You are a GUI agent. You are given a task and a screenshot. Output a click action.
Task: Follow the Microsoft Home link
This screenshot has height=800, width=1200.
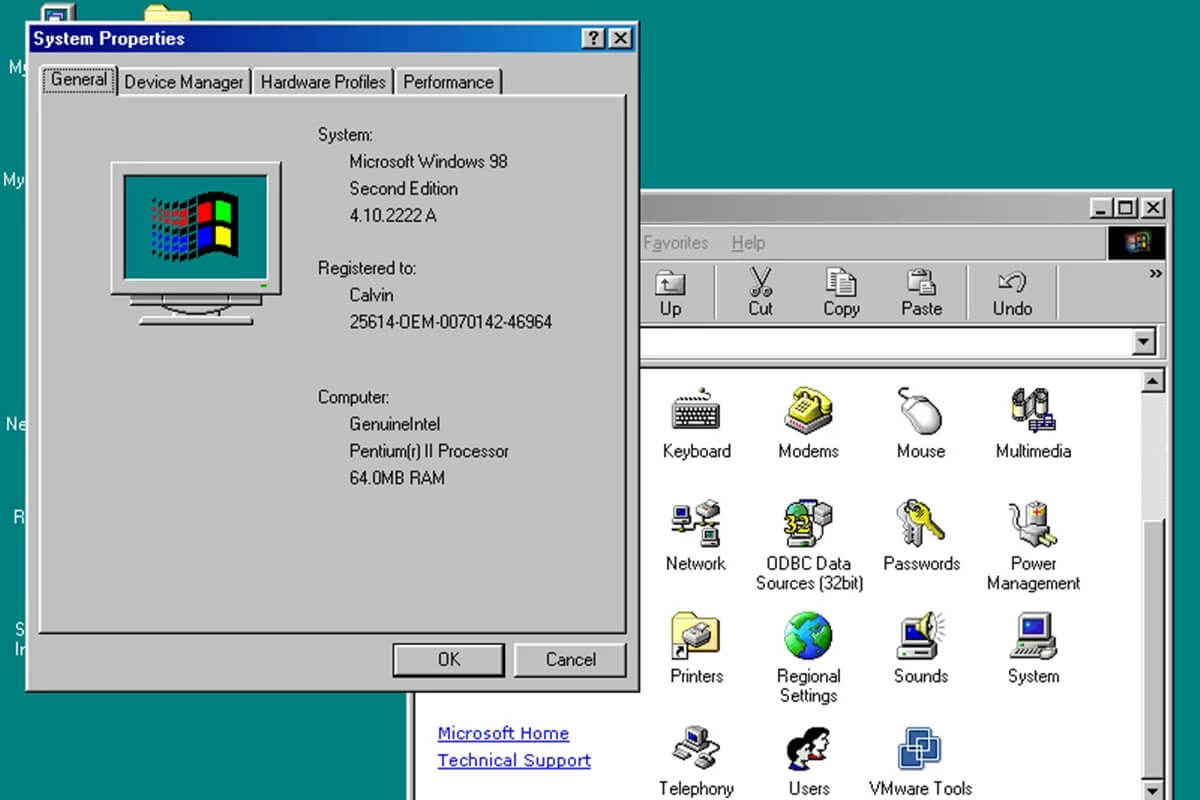tap(503, 733)
